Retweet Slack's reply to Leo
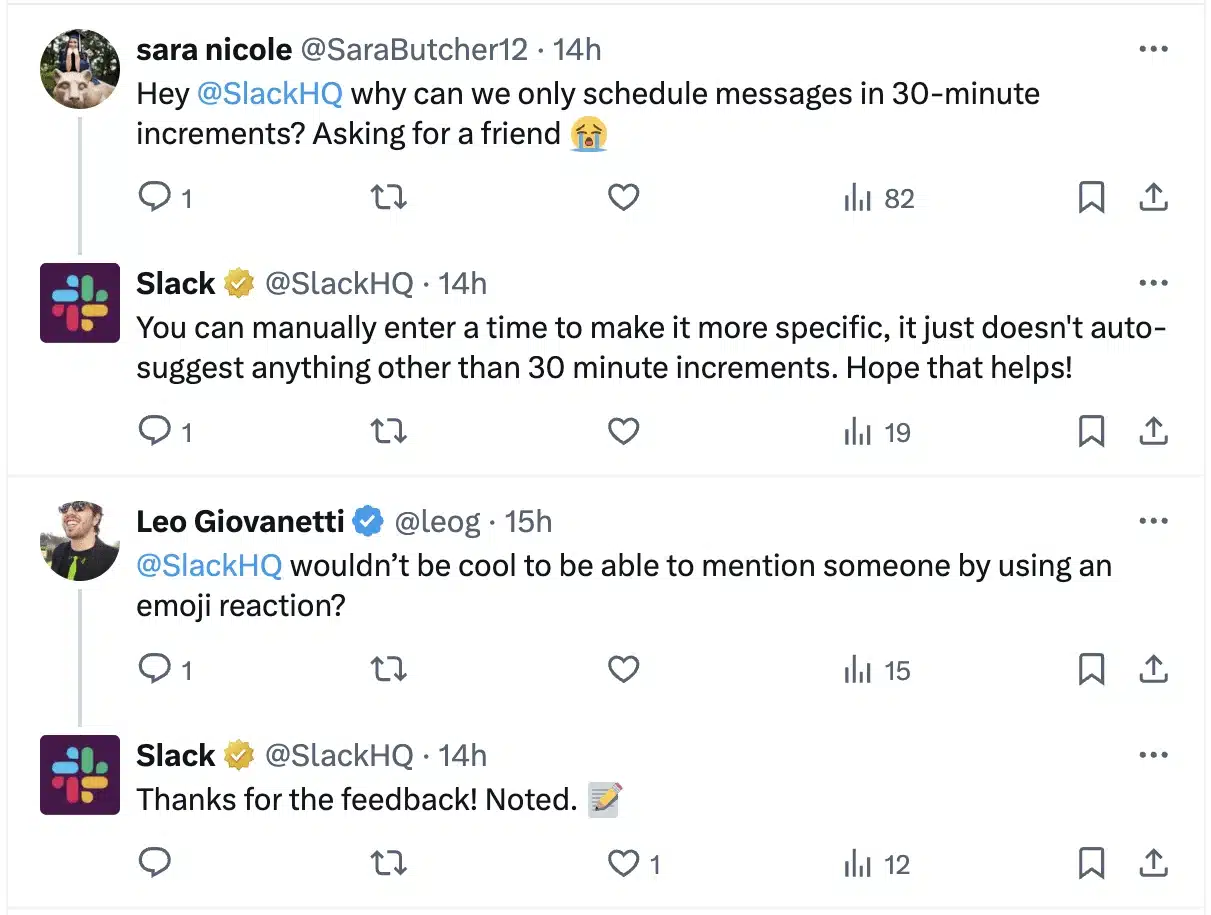Screen dimensions: 1211x915 (389, 864)
